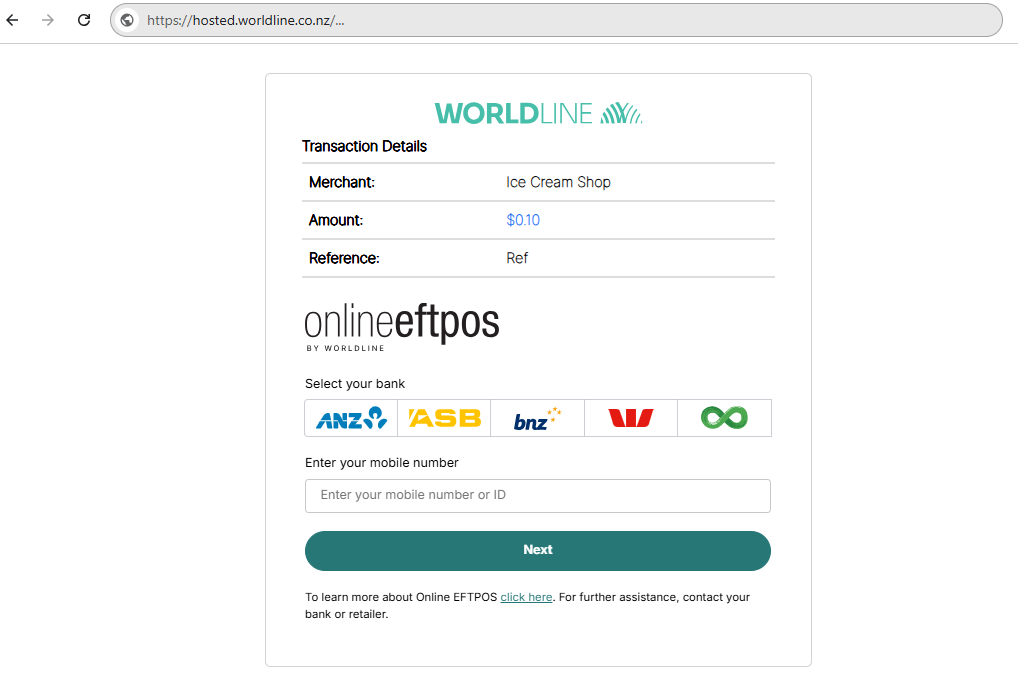The height and width of the screenshot is (675, 1018).
Task: Click the Next button
Action: (538, 551)
